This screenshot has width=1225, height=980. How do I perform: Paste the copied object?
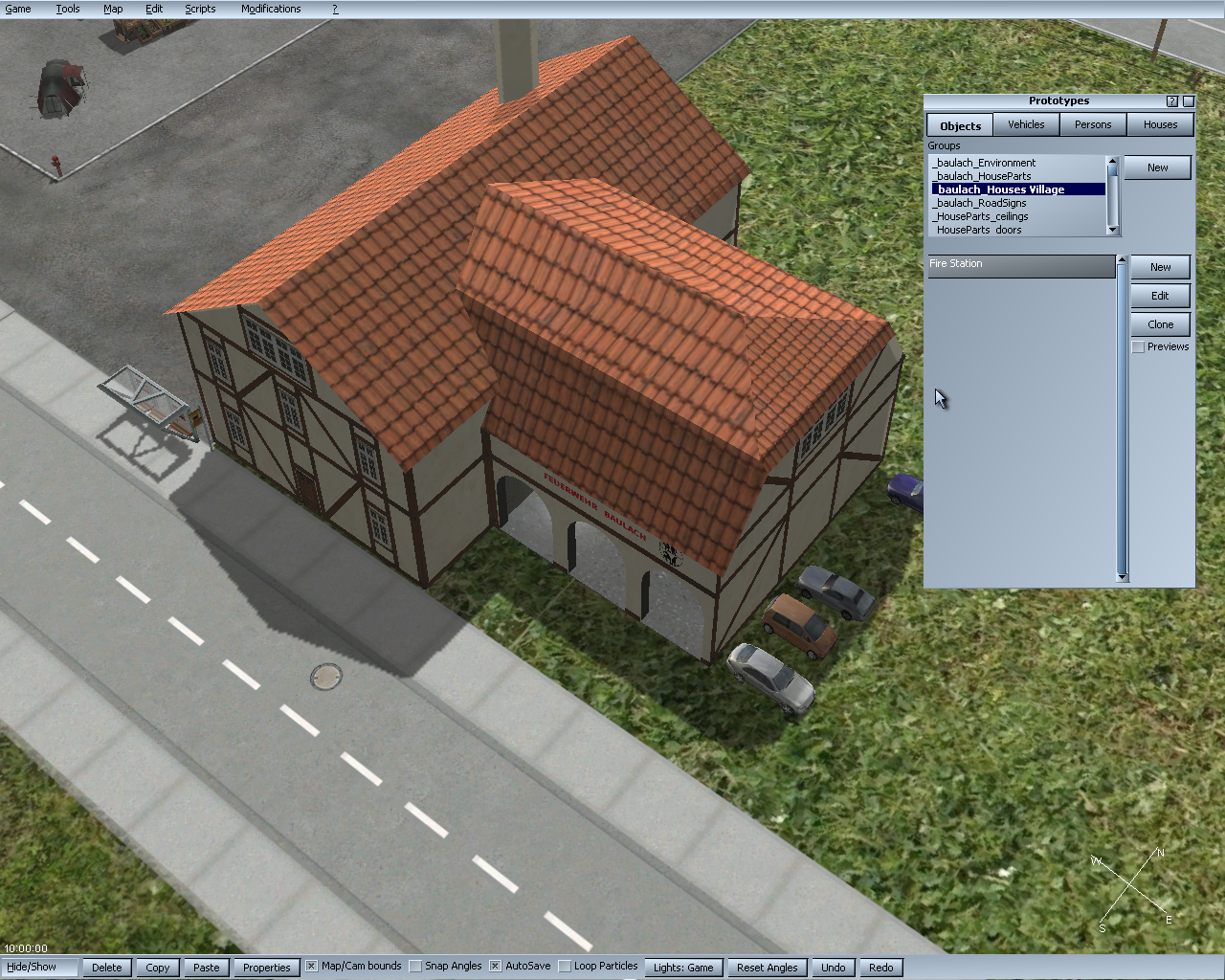[x=207, y=968]
